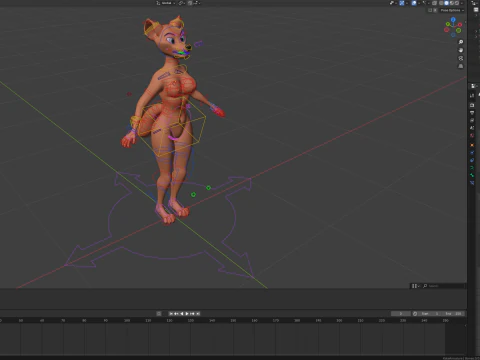Open the Scene properties tab
The height and width of the screenshot is (360, 480).
click(x=472, y=127)
